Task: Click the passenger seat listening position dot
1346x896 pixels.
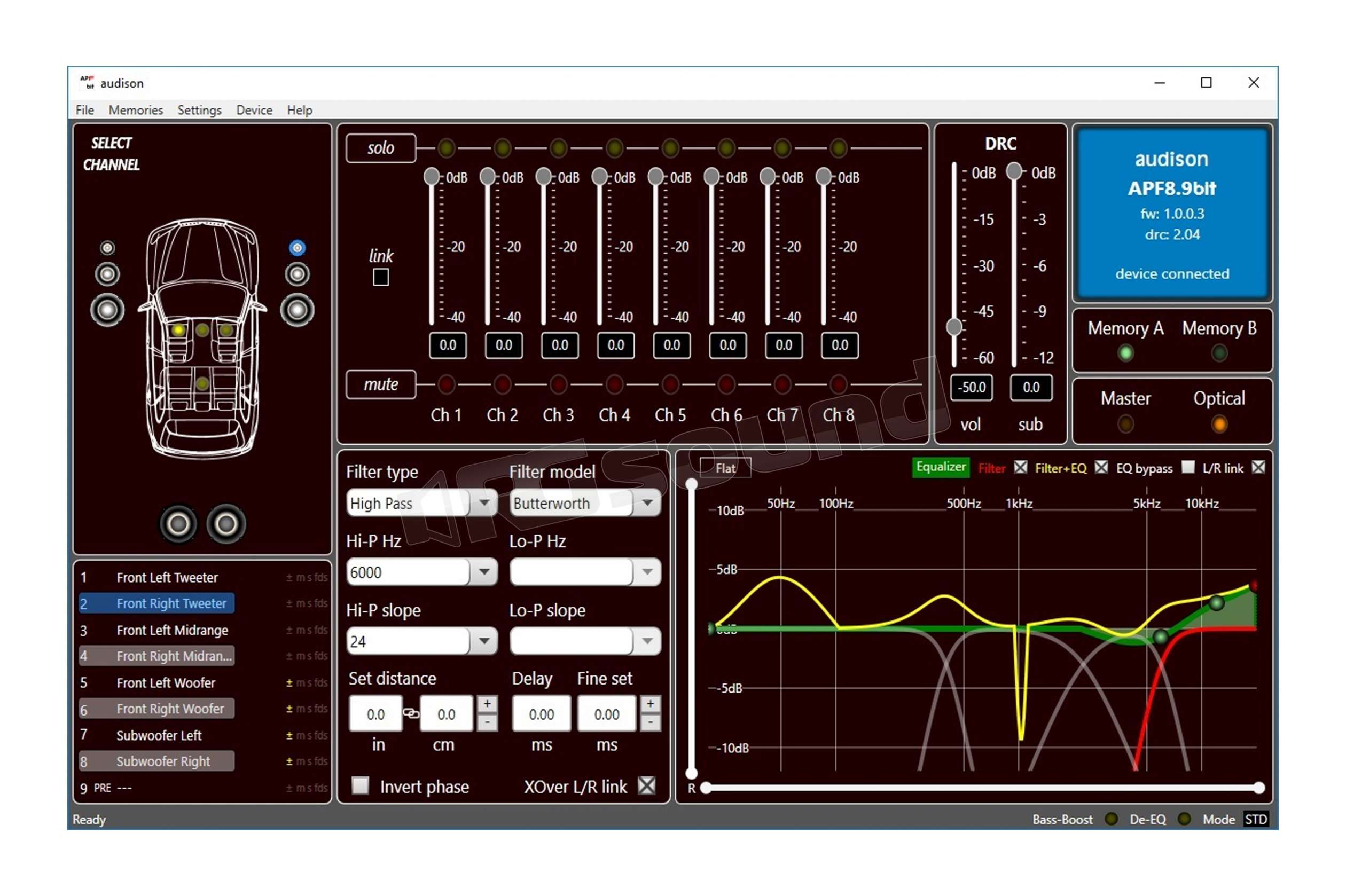Action: click(226, 329)
